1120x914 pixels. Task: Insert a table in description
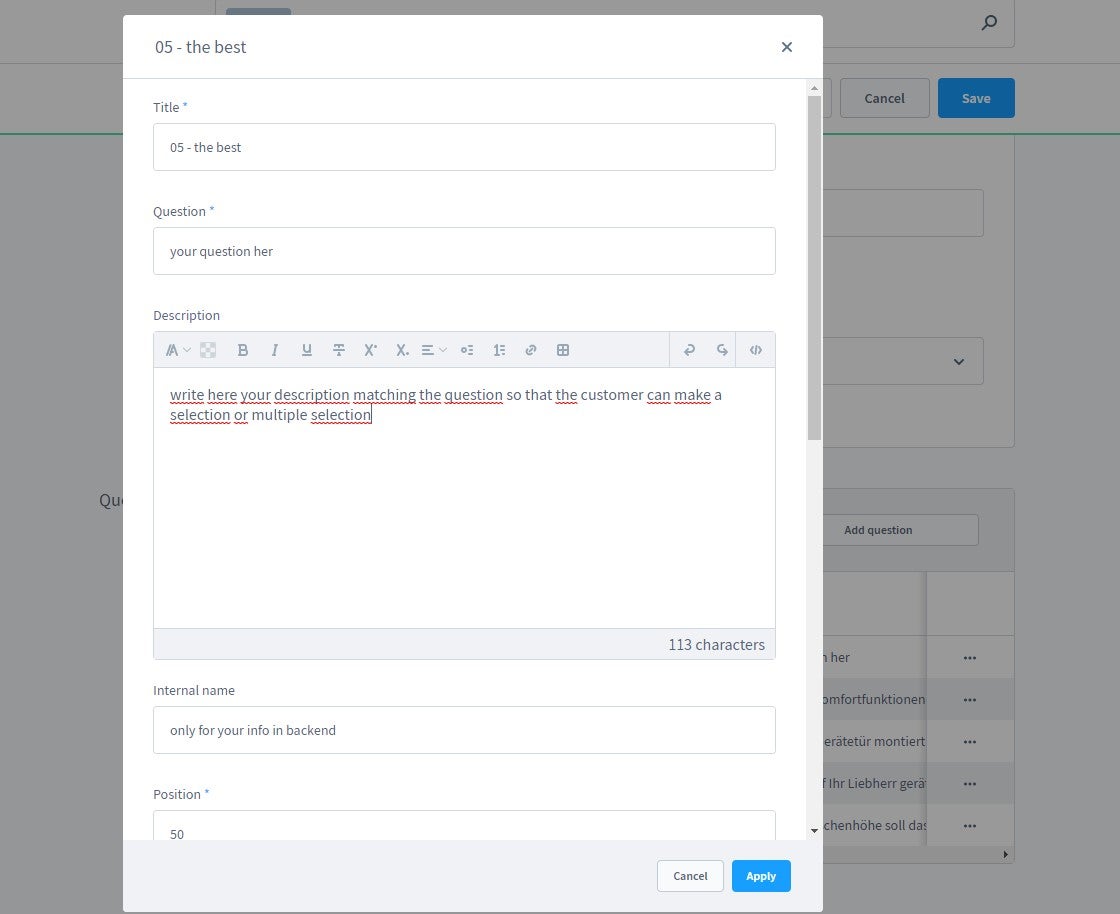[x=563, y=350]
